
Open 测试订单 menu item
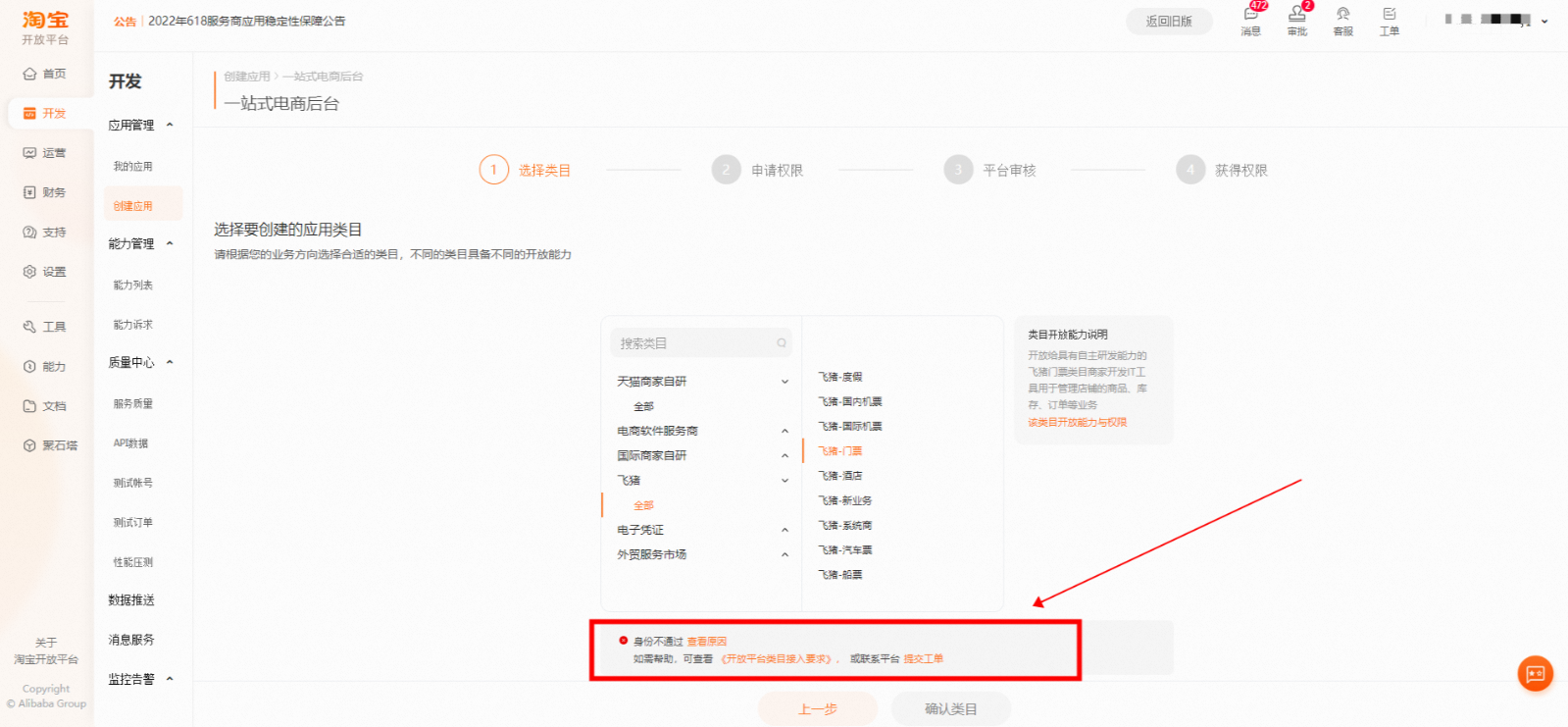point(132,523)
